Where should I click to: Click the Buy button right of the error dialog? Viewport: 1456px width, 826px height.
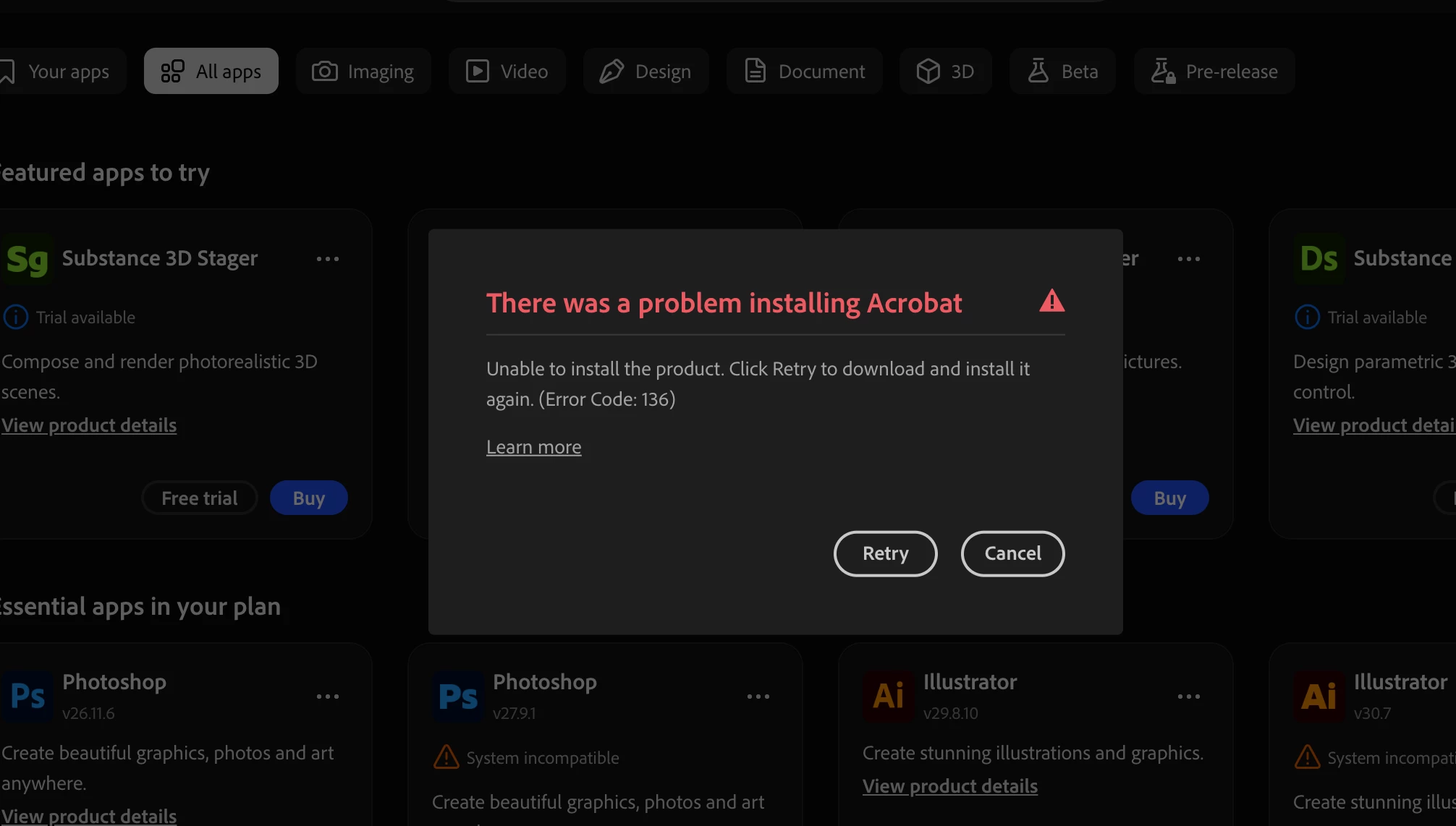1170,498
